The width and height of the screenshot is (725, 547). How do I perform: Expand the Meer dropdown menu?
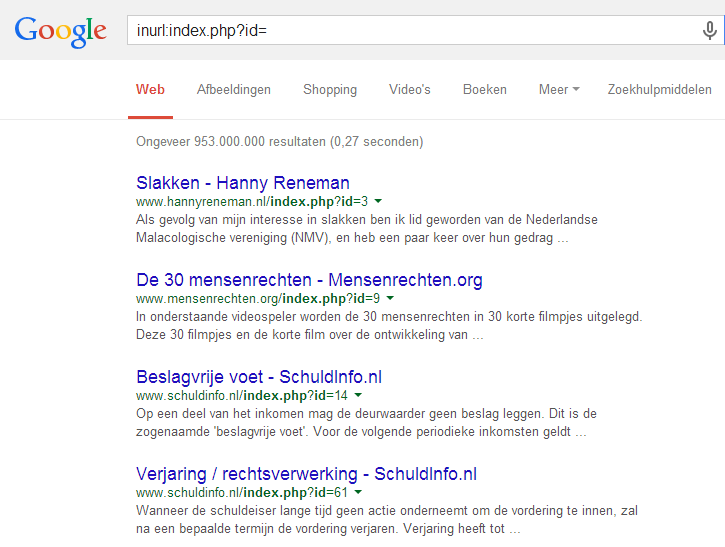pos(559,89)
